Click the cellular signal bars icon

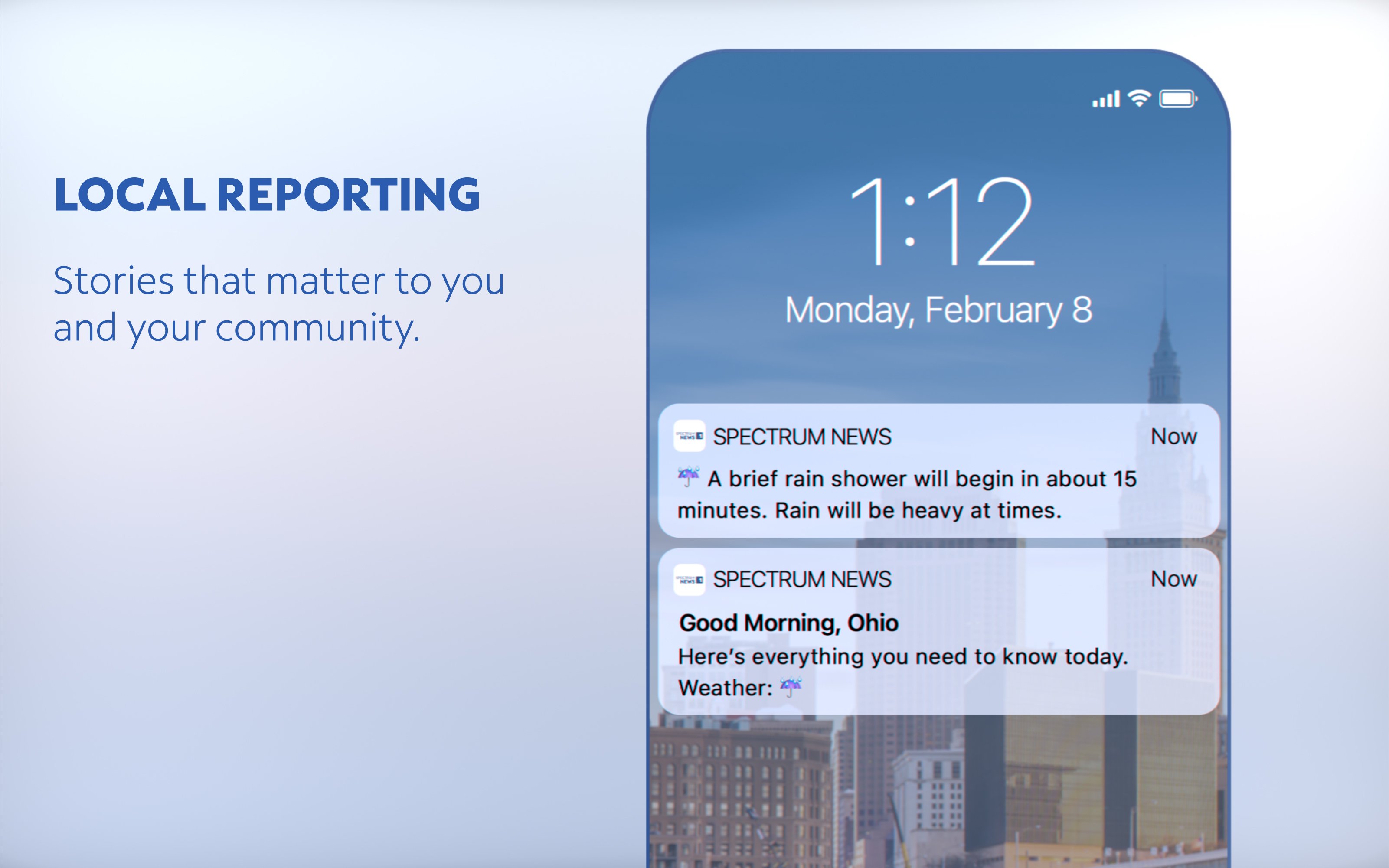(1105, 99)
